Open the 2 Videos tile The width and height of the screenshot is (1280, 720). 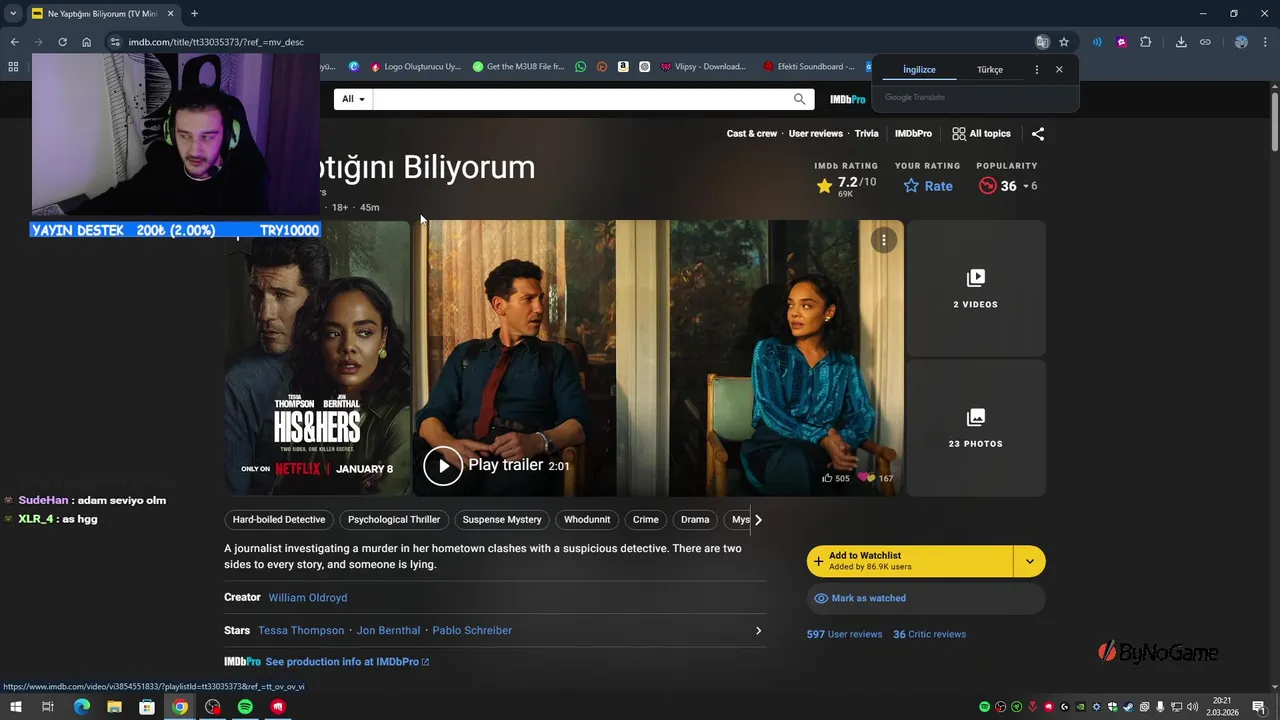point(975,288)
